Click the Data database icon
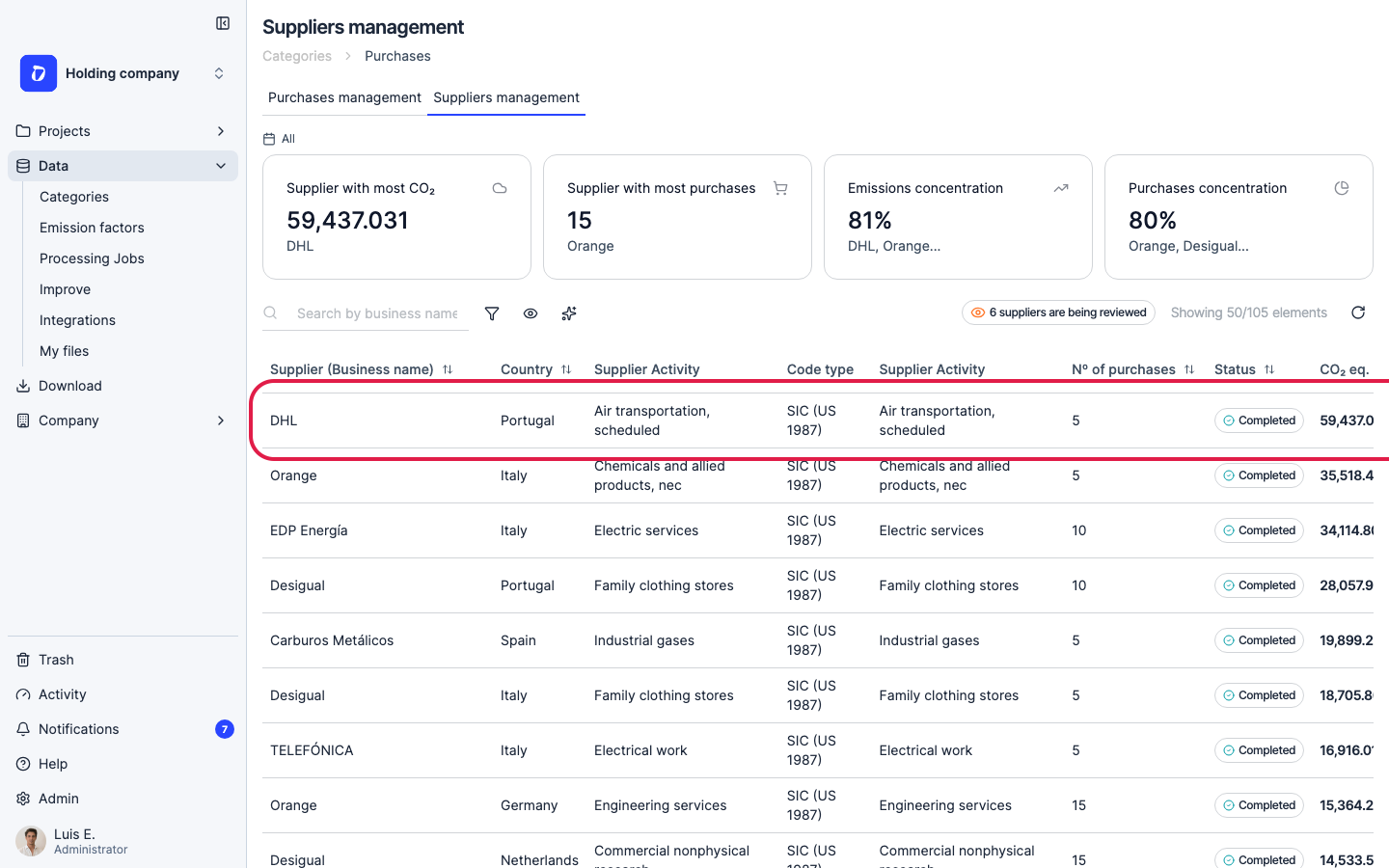Viewport: 1389px width, 868px height. 23,166
